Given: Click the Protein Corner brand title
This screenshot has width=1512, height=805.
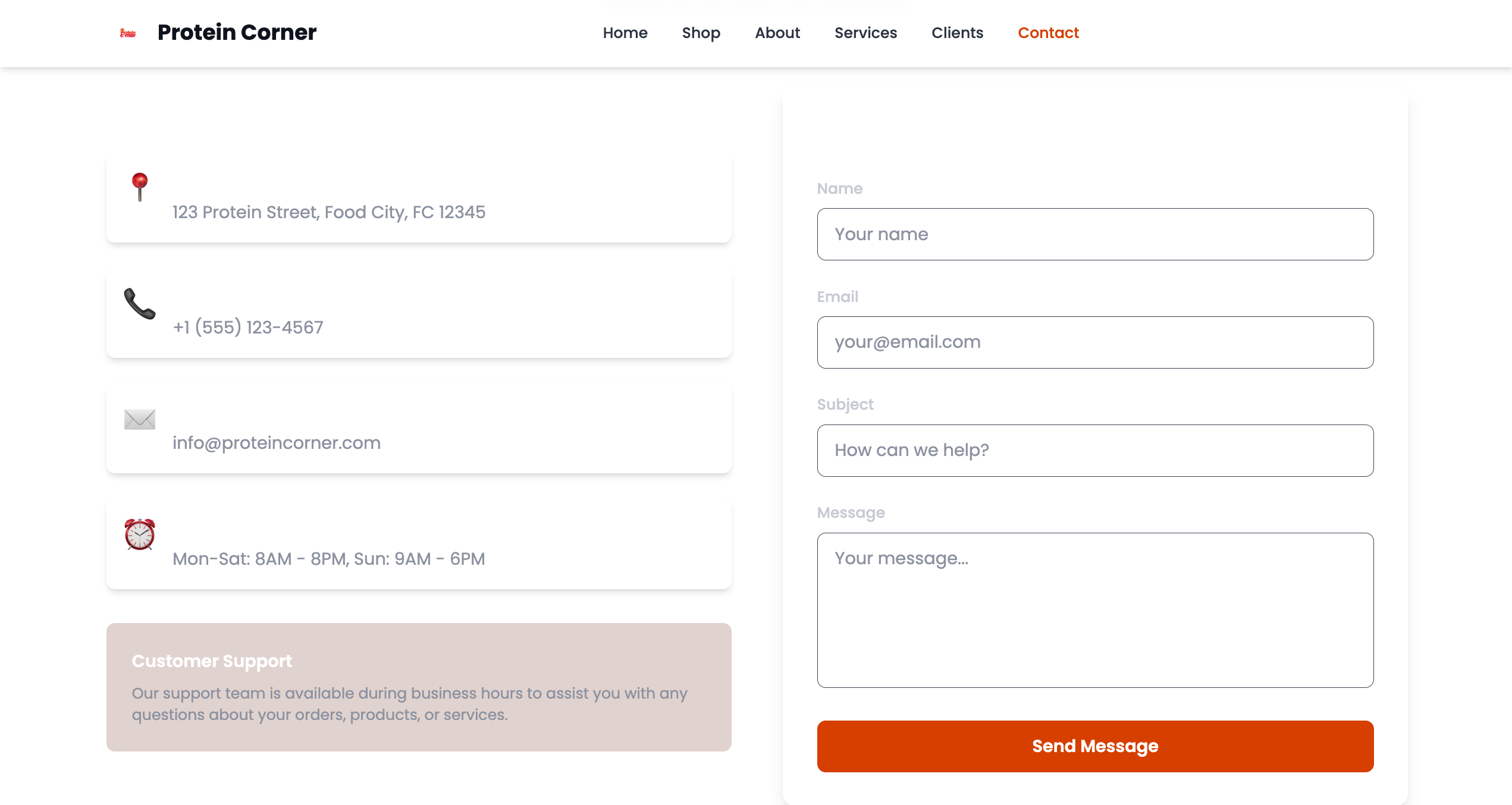Looking at the screenshot, I should [237, 32].
